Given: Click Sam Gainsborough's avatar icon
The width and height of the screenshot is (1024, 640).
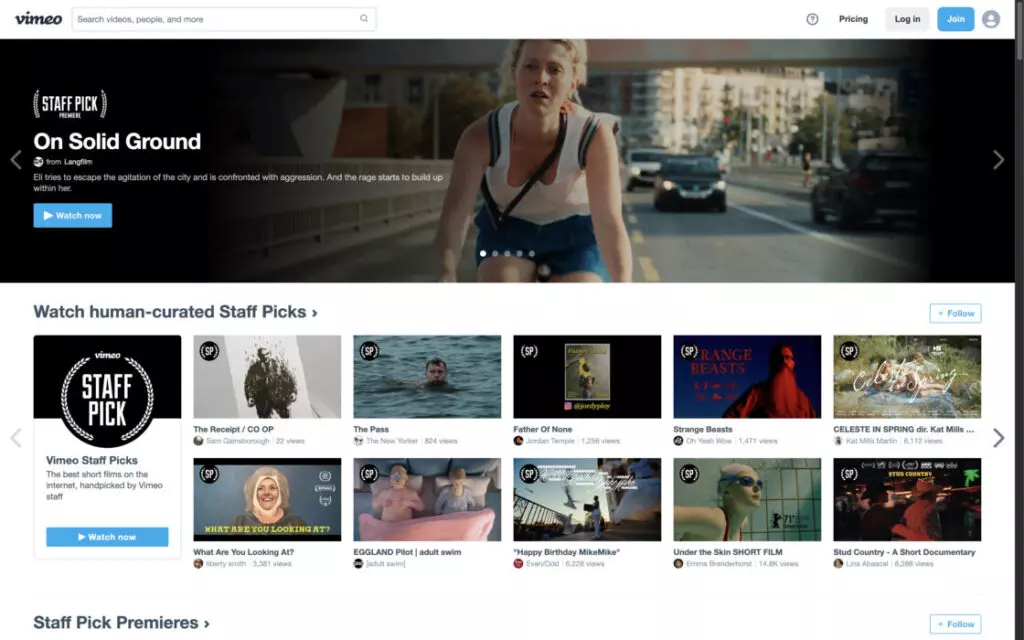Looking at the screenshot, I should point(198,441).
